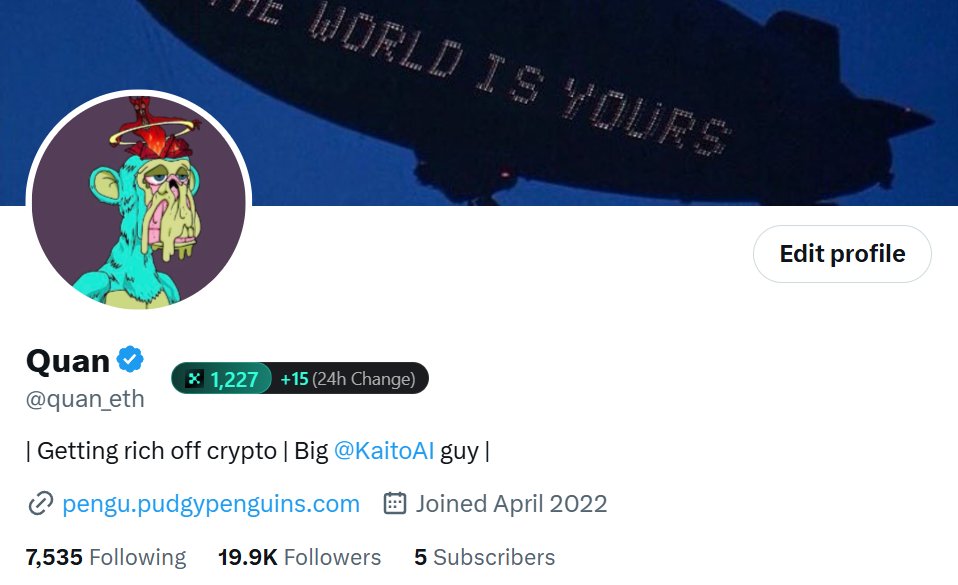Image resolution: width=958 pixels, height=585 pixels.
Task: Open the @KaitoAI mention in bio
Action: pos(384,451)
